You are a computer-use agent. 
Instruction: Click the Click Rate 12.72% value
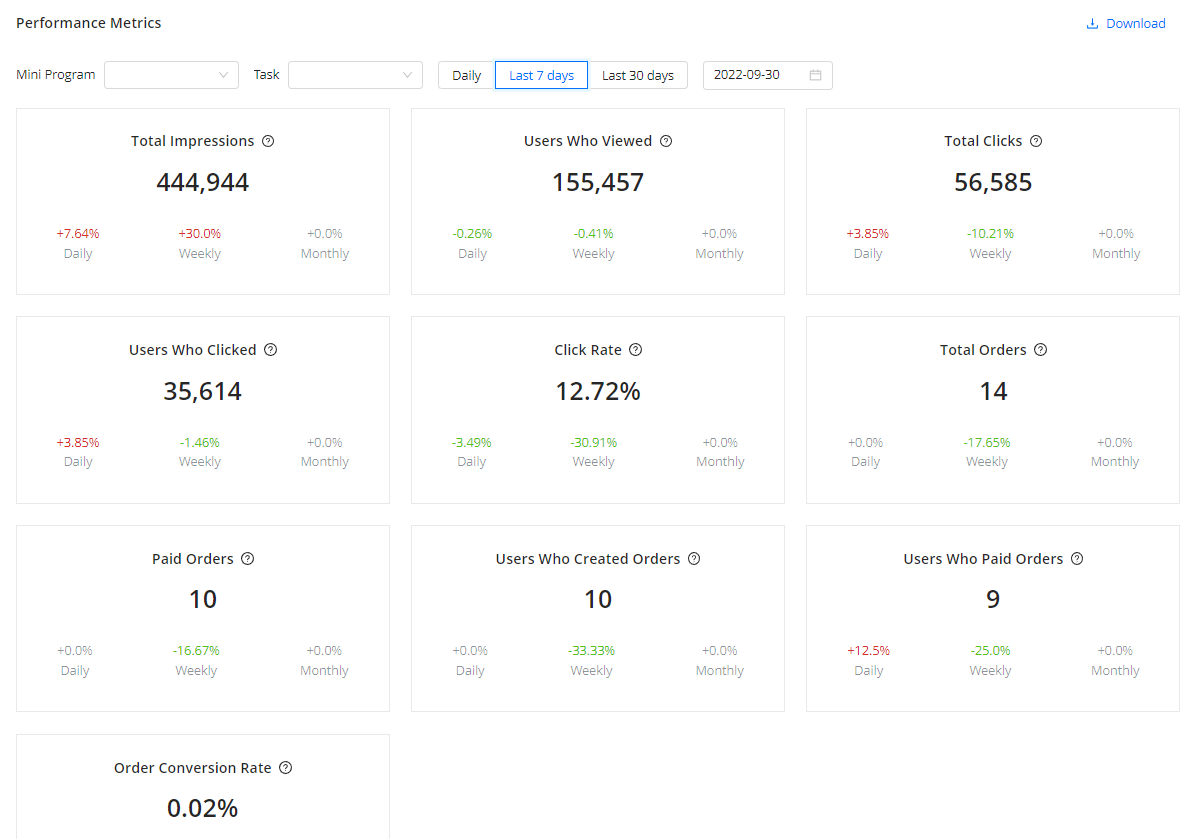pyautogui.click(x=598, y=391)
